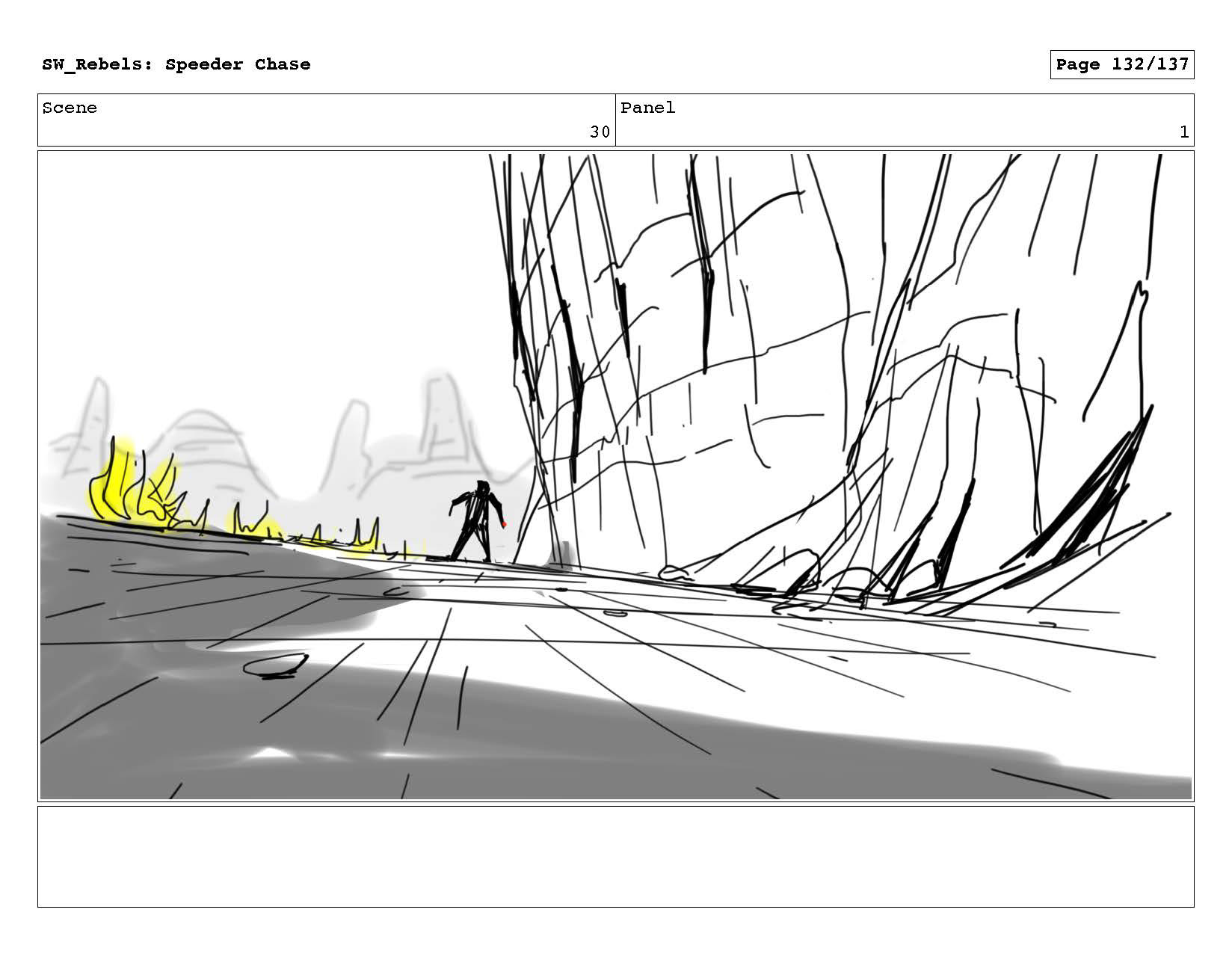1232x954 pixels.
Task: Click scene number '30'
Action: [x=600, y=132]
